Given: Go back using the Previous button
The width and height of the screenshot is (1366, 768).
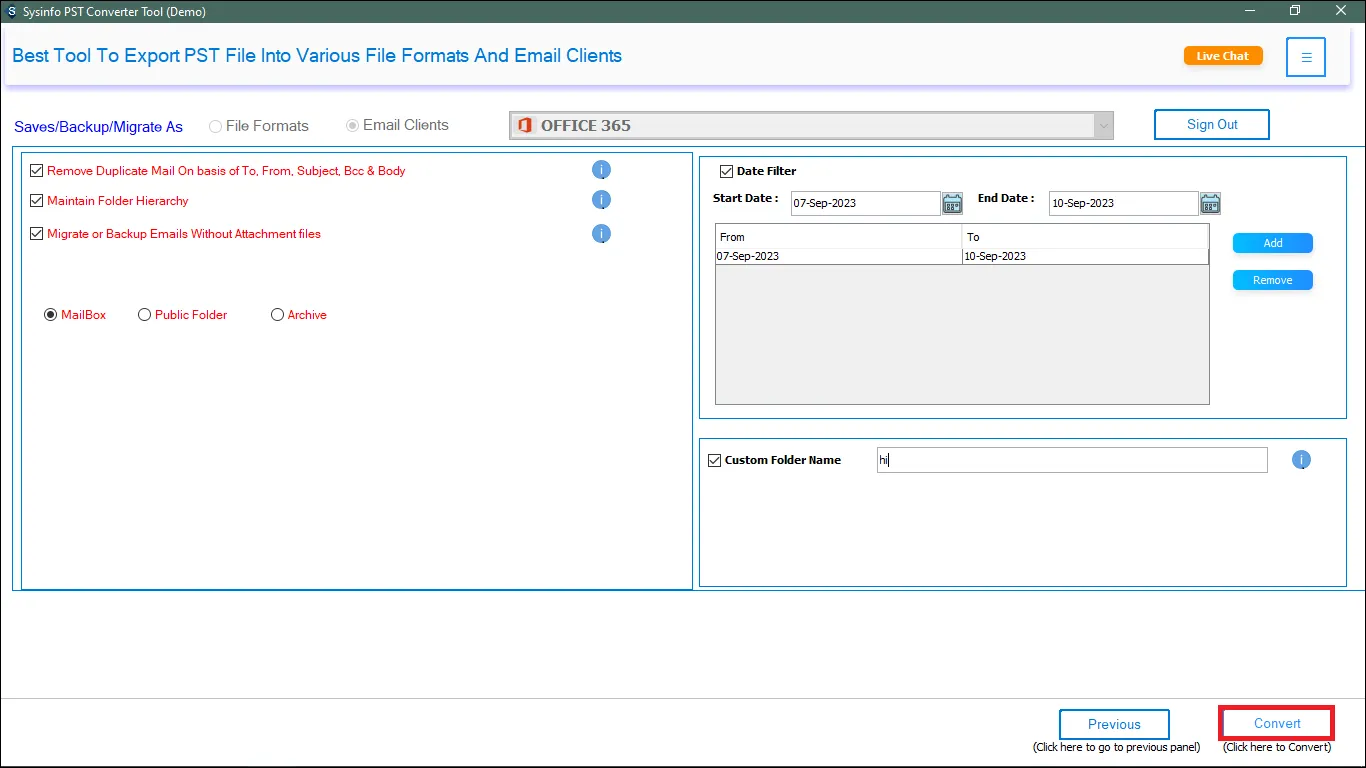Looking at the screenshot, I should 1114,725.
